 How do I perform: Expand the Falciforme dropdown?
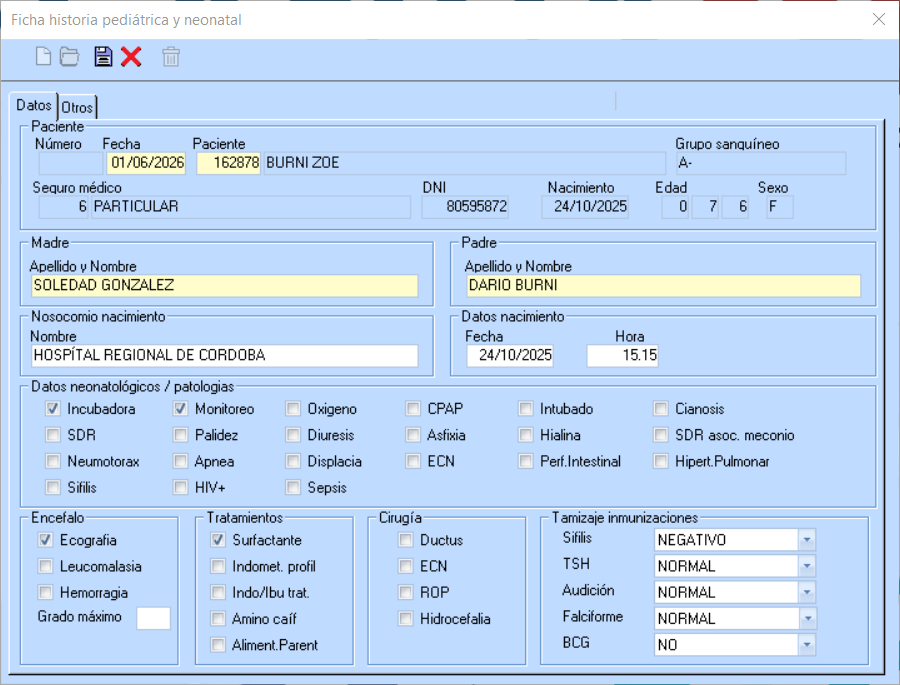pyautogui.click(x=806, y=618)
